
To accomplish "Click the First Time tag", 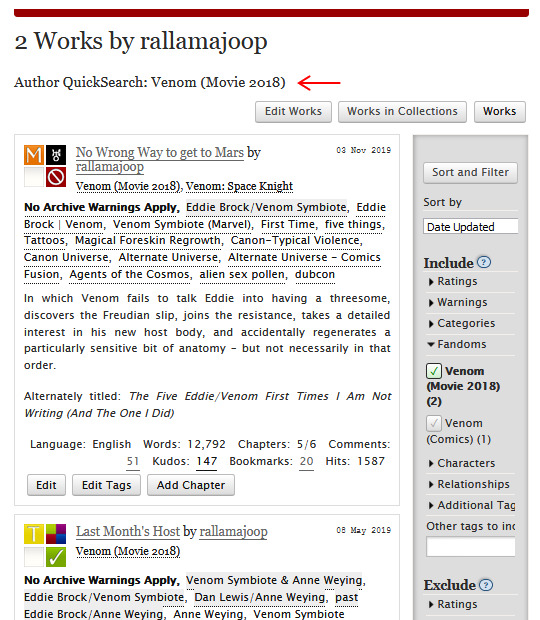I will (288, 224).
